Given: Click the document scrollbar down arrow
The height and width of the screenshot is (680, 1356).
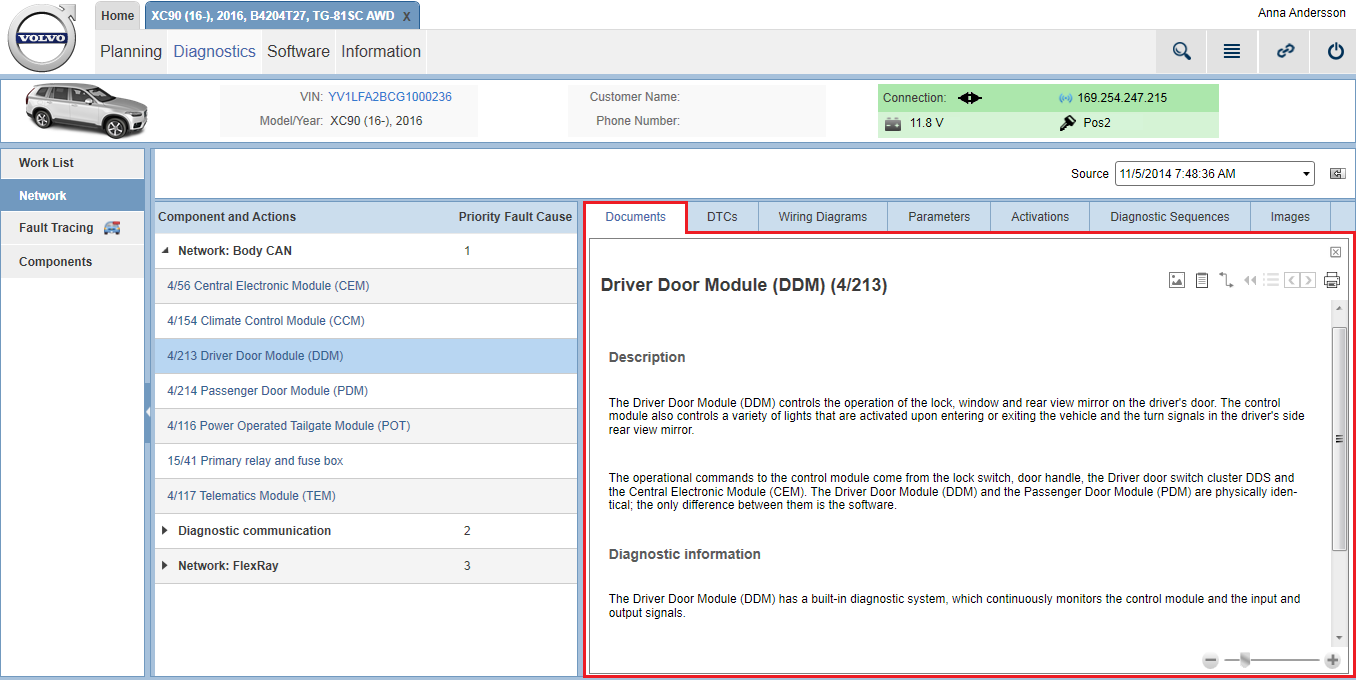Looking at the screenshot, I should pyautogui.click(x=1340, y=638).
